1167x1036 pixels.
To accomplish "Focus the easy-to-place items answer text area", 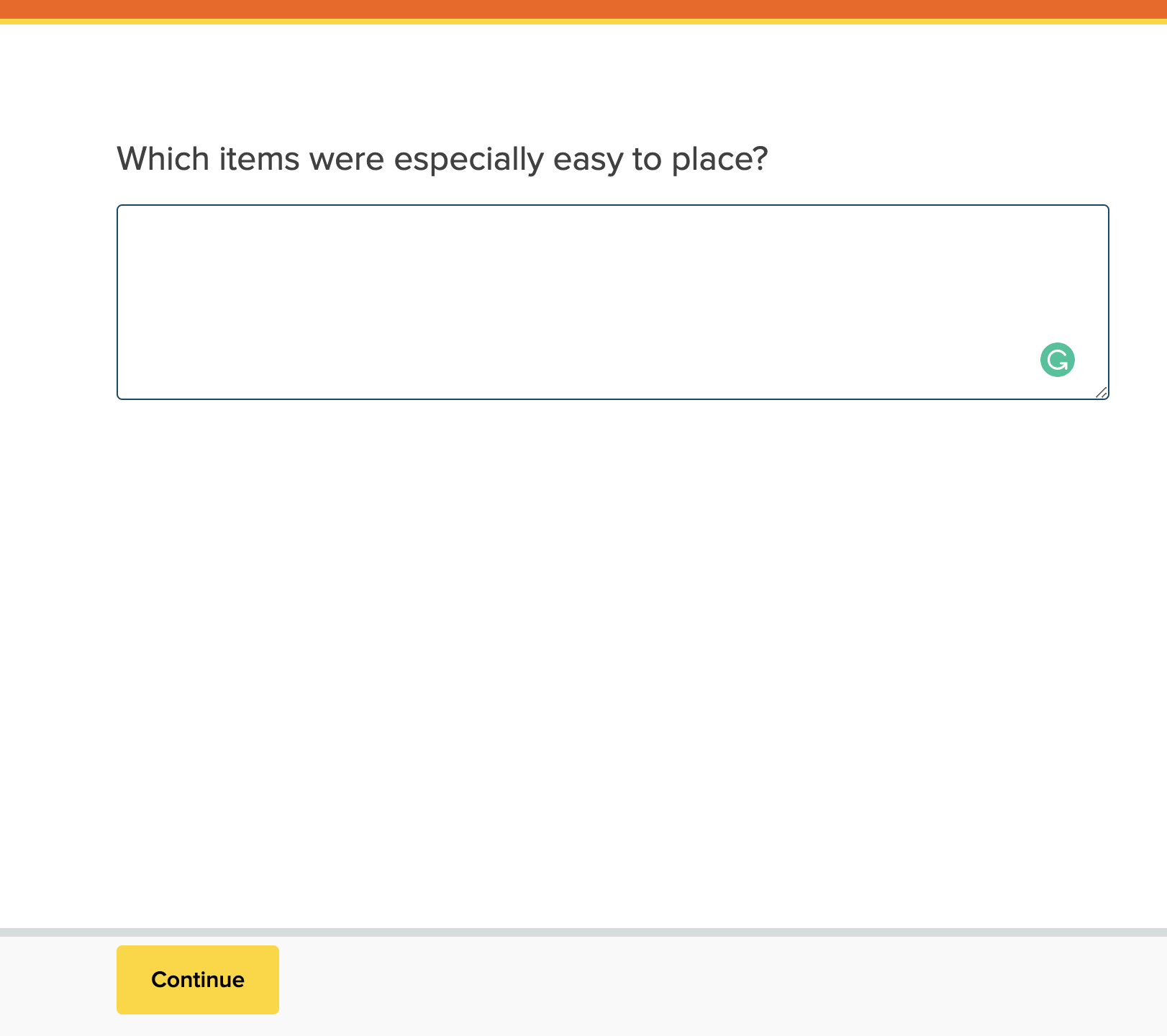I will click(x=576, y=288).
